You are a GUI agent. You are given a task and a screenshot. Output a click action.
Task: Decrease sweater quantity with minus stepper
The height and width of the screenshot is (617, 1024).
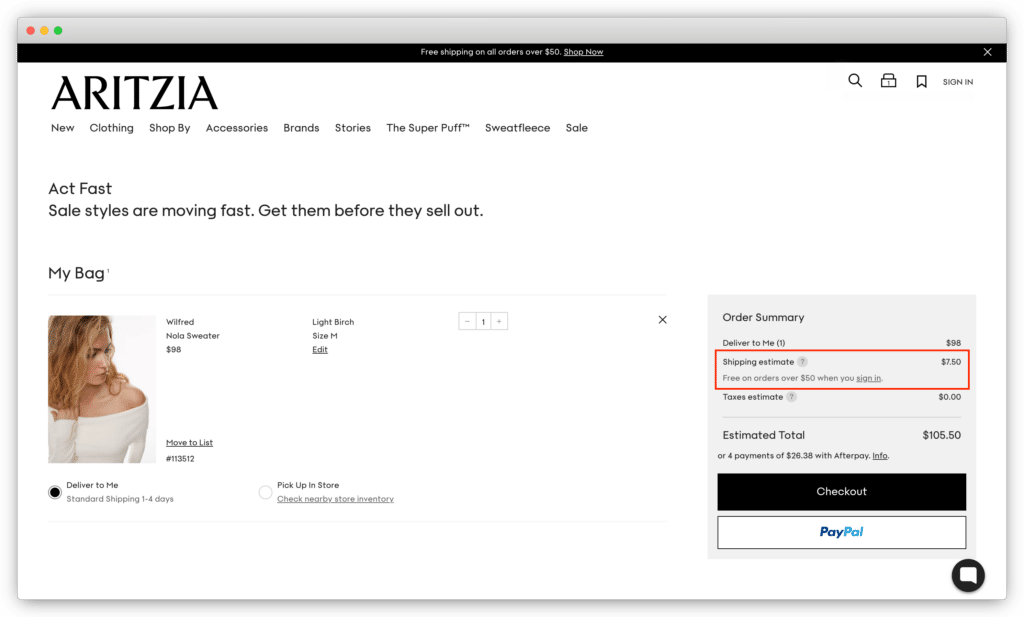tap(467, 321)
